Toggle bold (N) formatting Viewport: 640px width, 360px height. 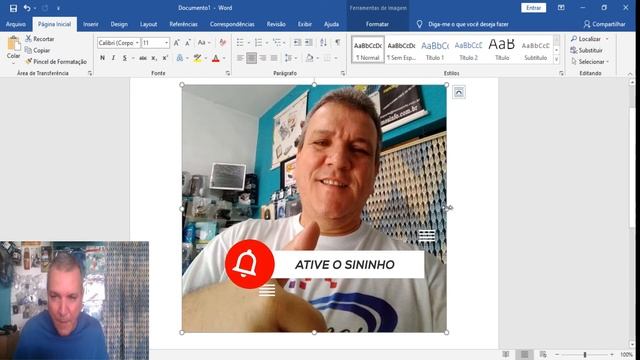pos(102,58)
